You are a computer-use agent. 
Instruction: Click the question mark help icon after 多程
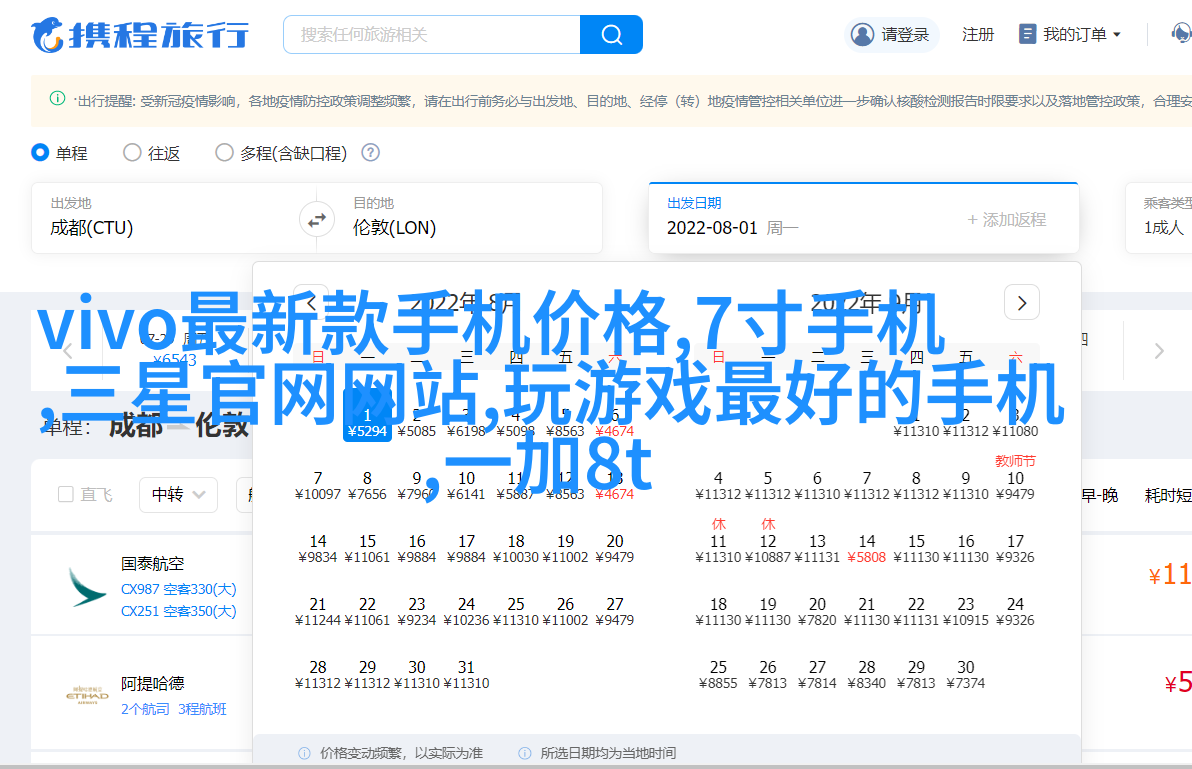click(x=370, y=153)
